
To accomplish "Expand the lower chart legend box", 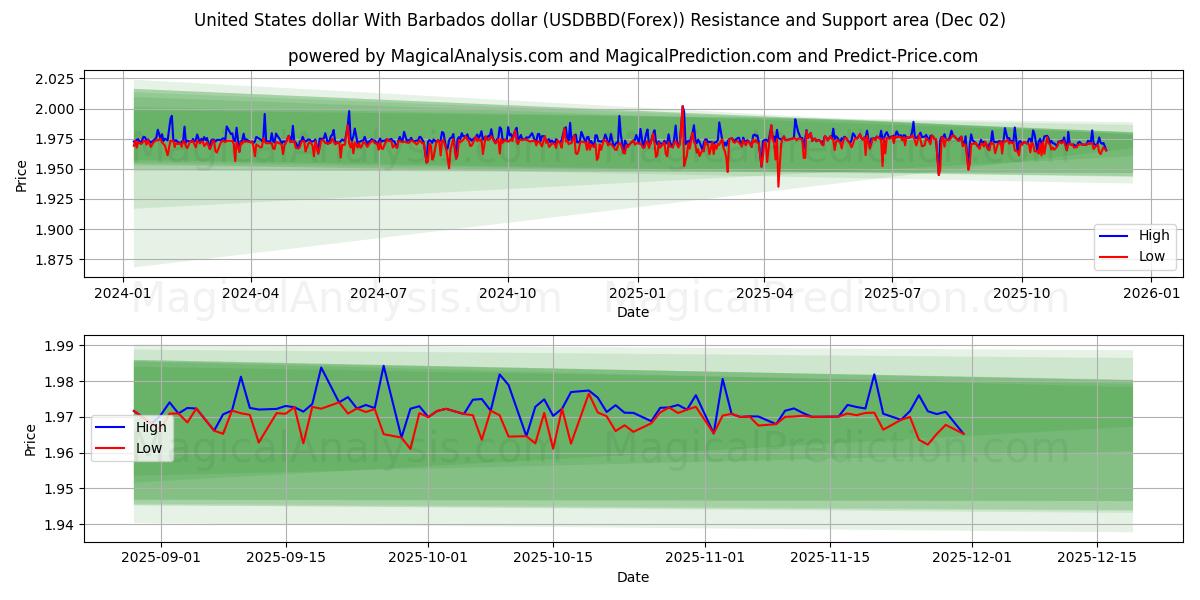I will pyautogui.click(x=133, y=435).
